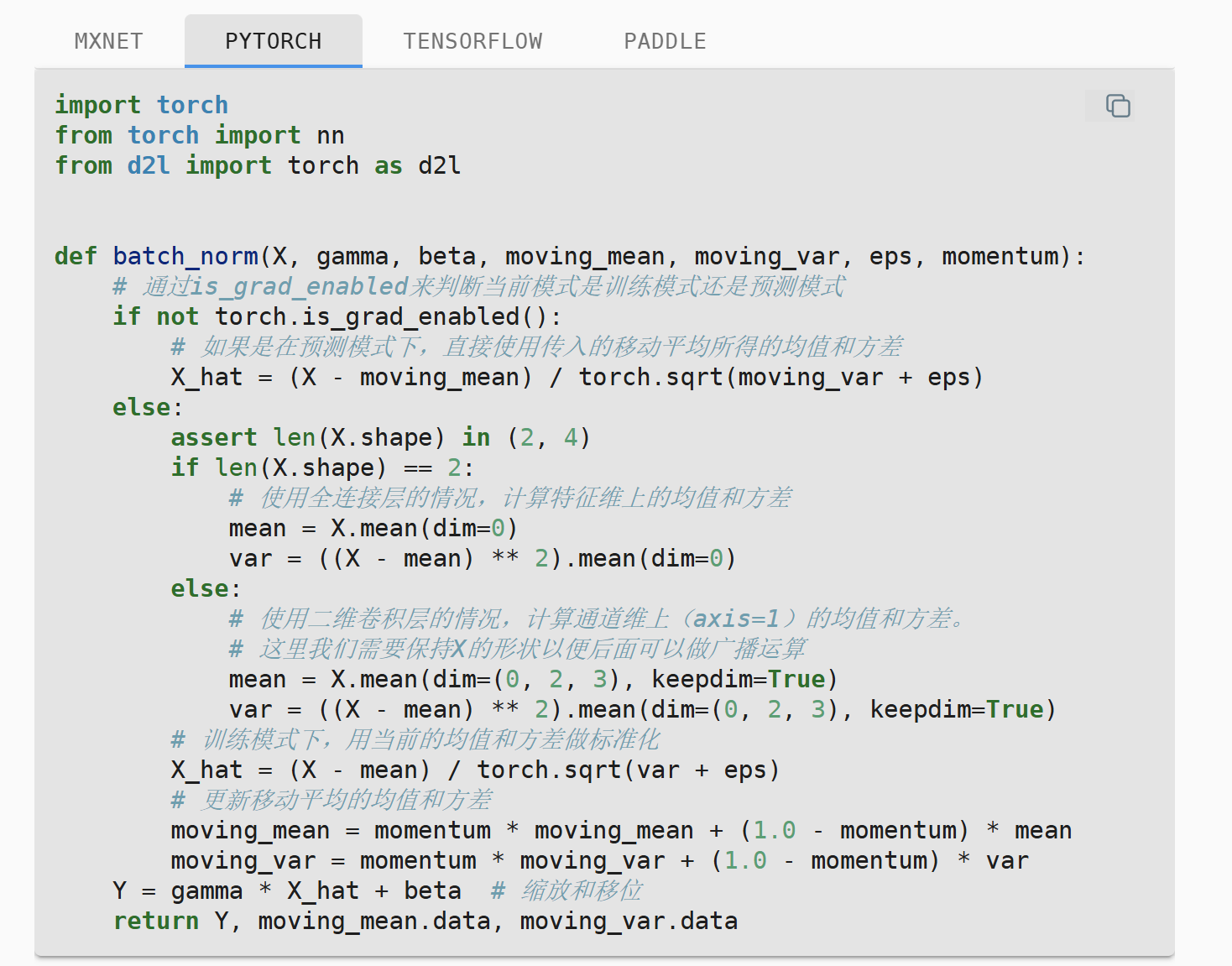1232x966 pixels.
Task: Click the 'momentum' parameter in function signature
Action: click(1000, 256)
